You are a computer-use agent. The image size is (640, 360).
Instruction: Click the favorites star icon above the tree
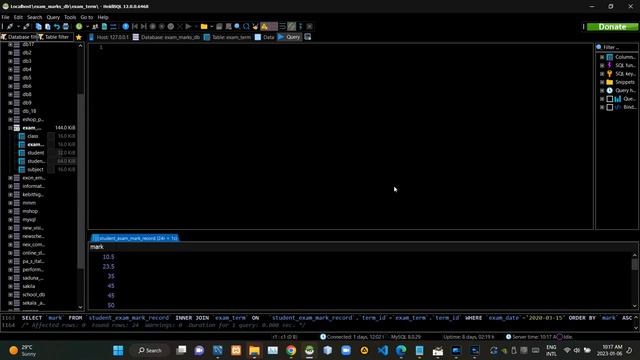click(79, 37)
